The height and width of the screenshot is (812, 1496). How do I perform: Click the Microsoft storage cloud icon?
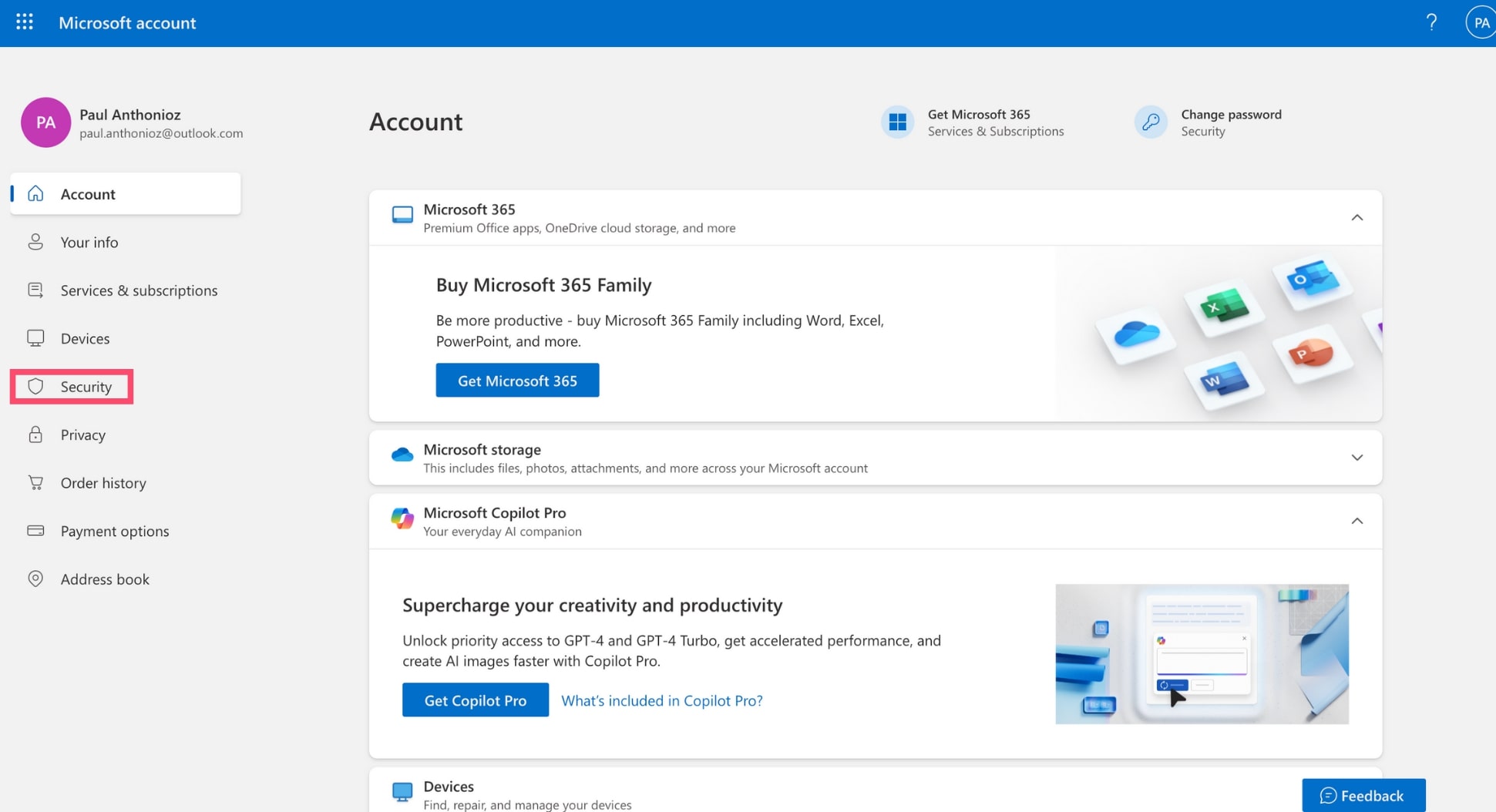[x=402, y=455]
